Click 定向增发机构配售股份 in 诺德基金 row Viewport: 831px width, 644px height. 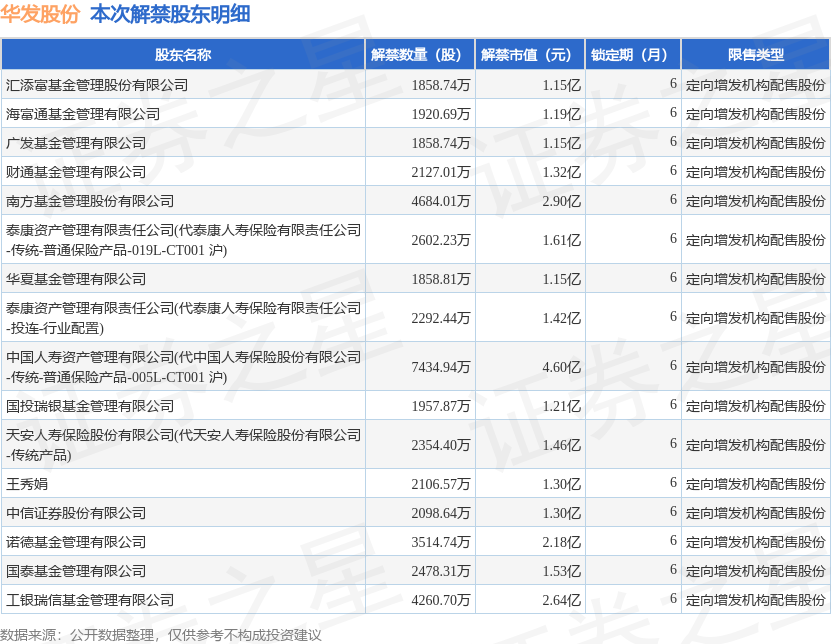pos(756,542)
